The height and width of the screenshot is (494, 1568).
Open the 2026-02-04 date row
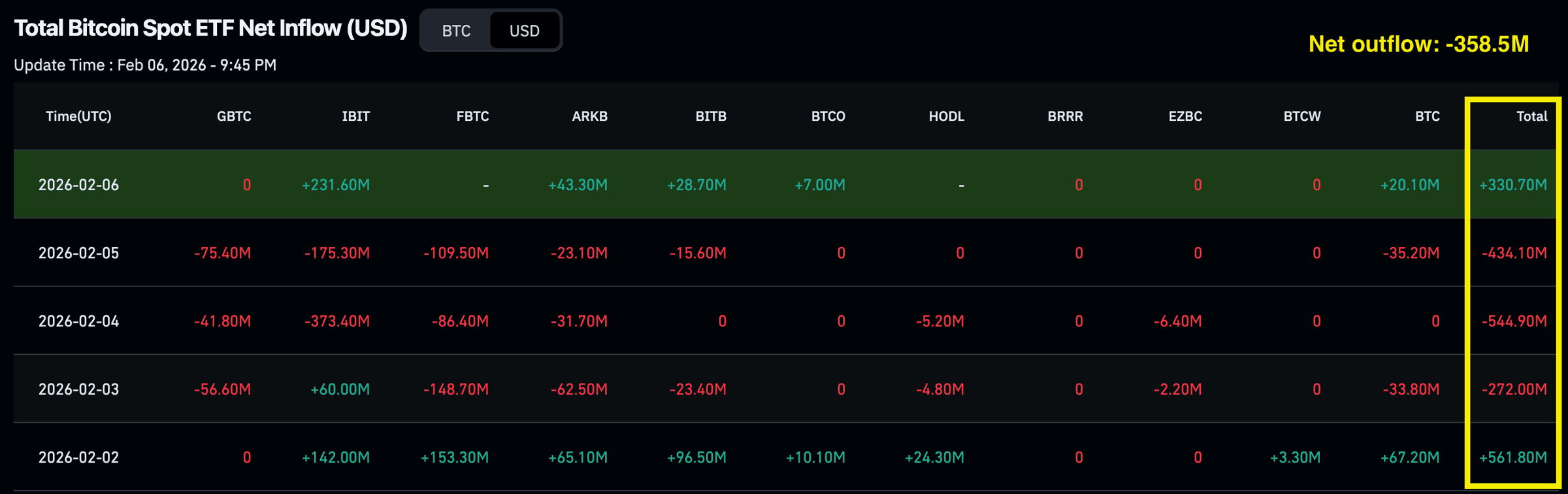coord(78,321)
